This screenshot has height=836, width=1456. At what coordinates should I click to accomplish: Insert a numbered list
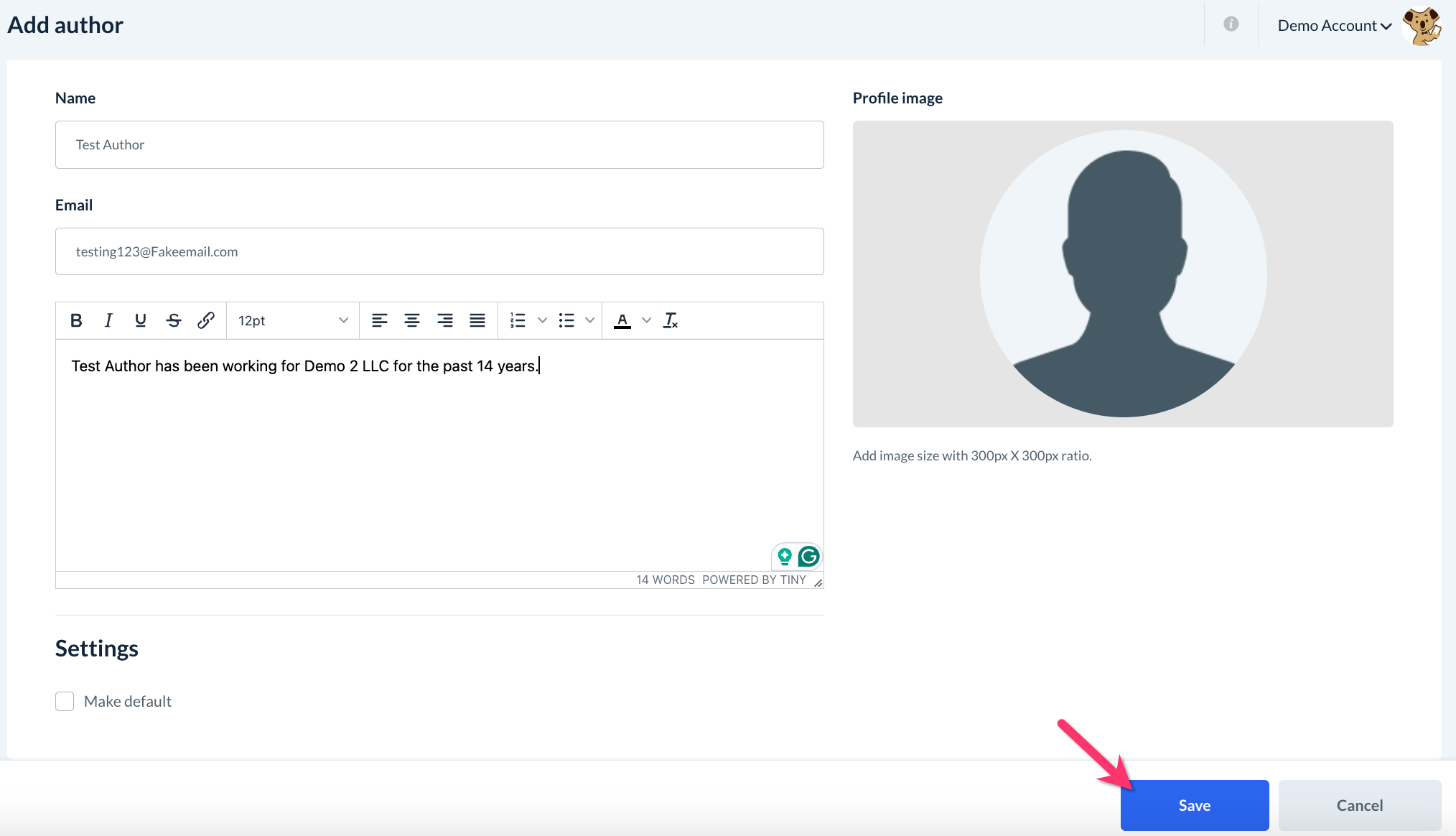pos(518,320)
